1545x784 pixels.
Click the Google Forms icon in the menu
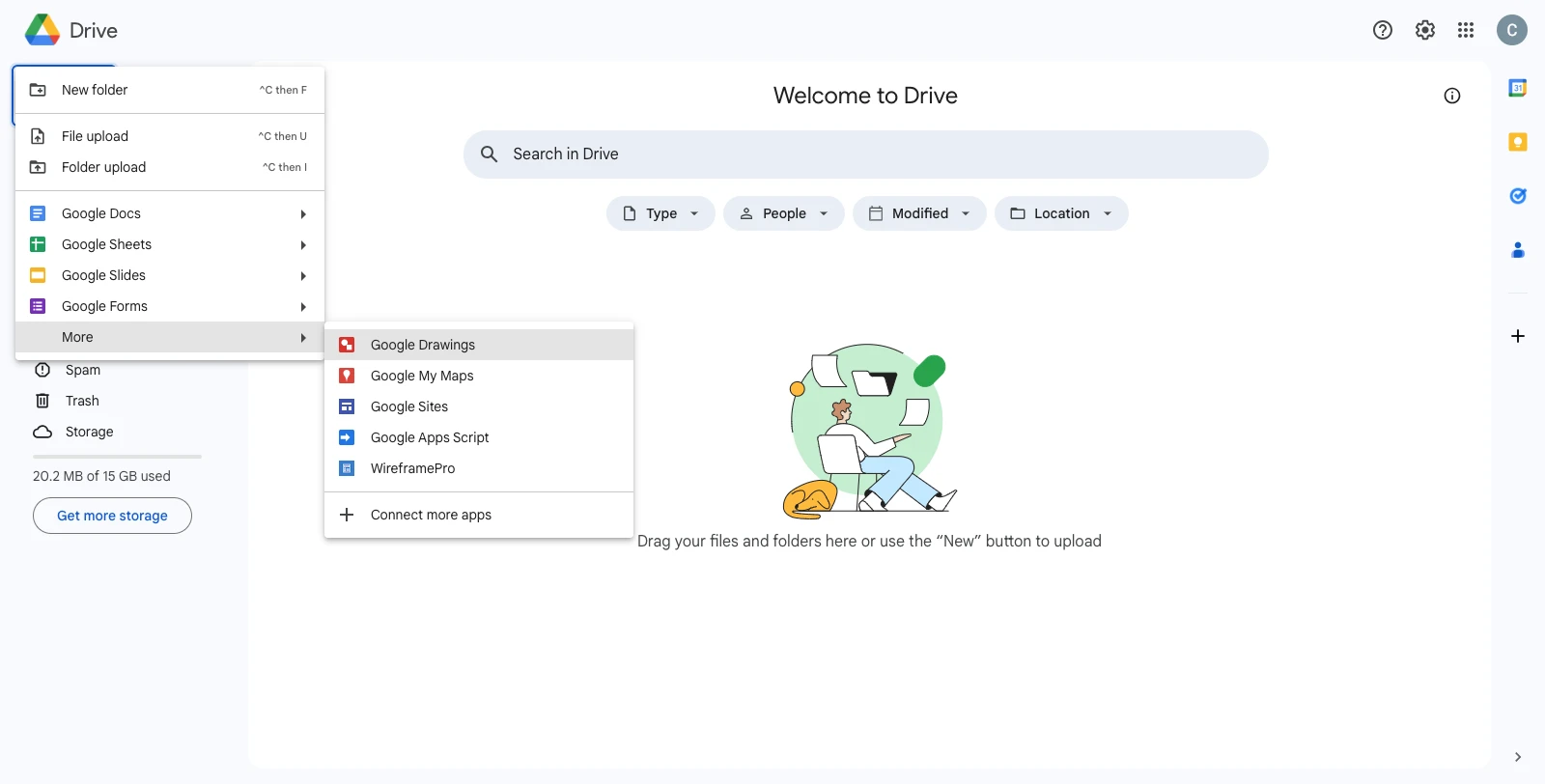38,306
